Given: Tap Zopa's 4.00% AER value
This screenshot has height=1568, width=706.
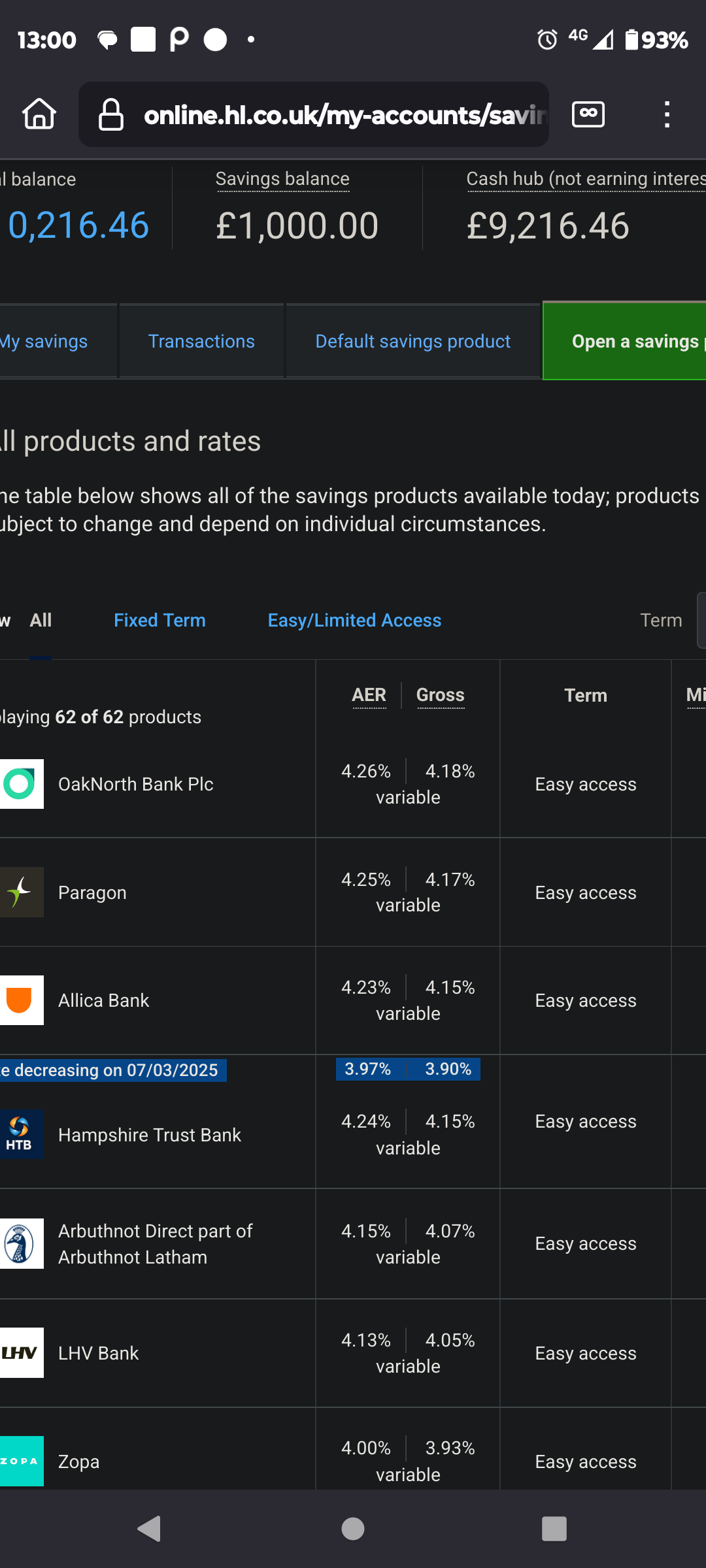Looking at the screenshot, I should pyautogui.click(x=366, y=1448).
